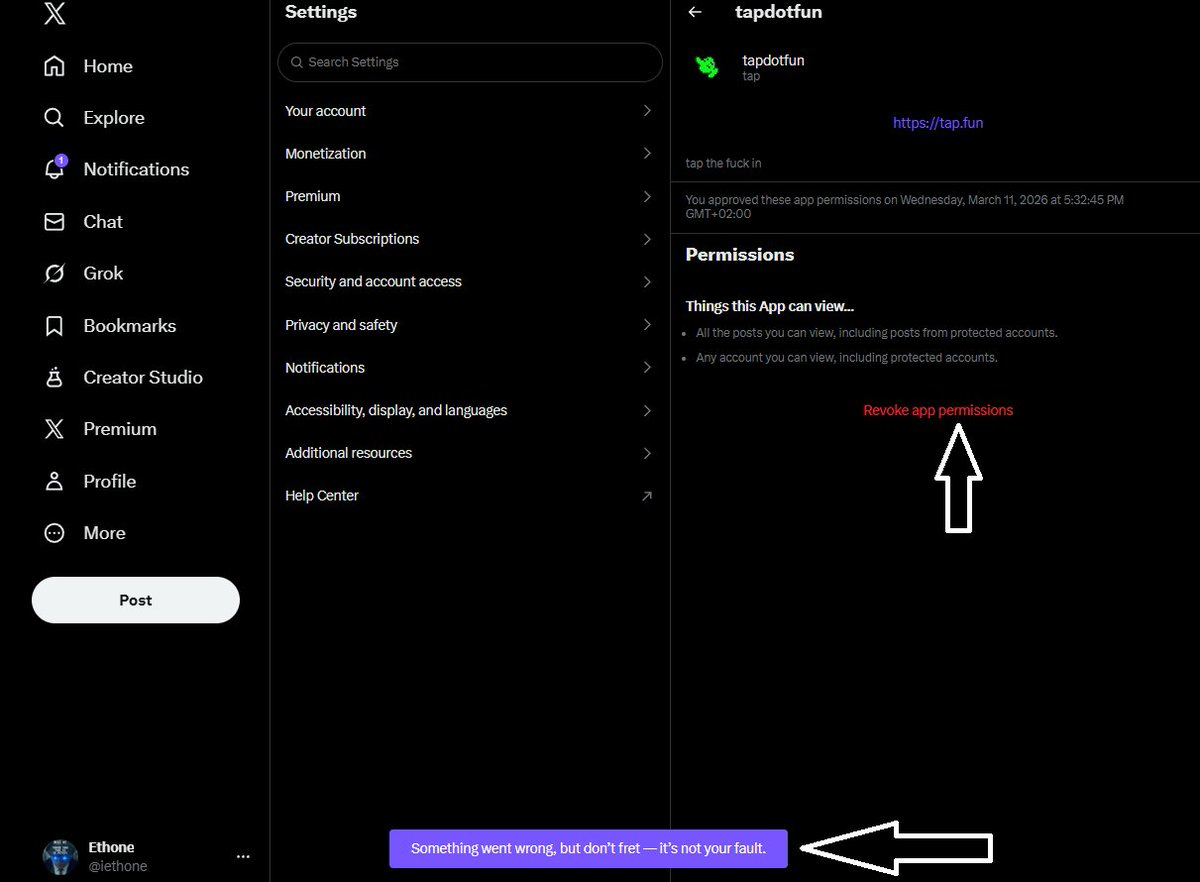Open the https://tap.fun link
This screenshot has width=1200, height=882.
(x=938, y=123)
